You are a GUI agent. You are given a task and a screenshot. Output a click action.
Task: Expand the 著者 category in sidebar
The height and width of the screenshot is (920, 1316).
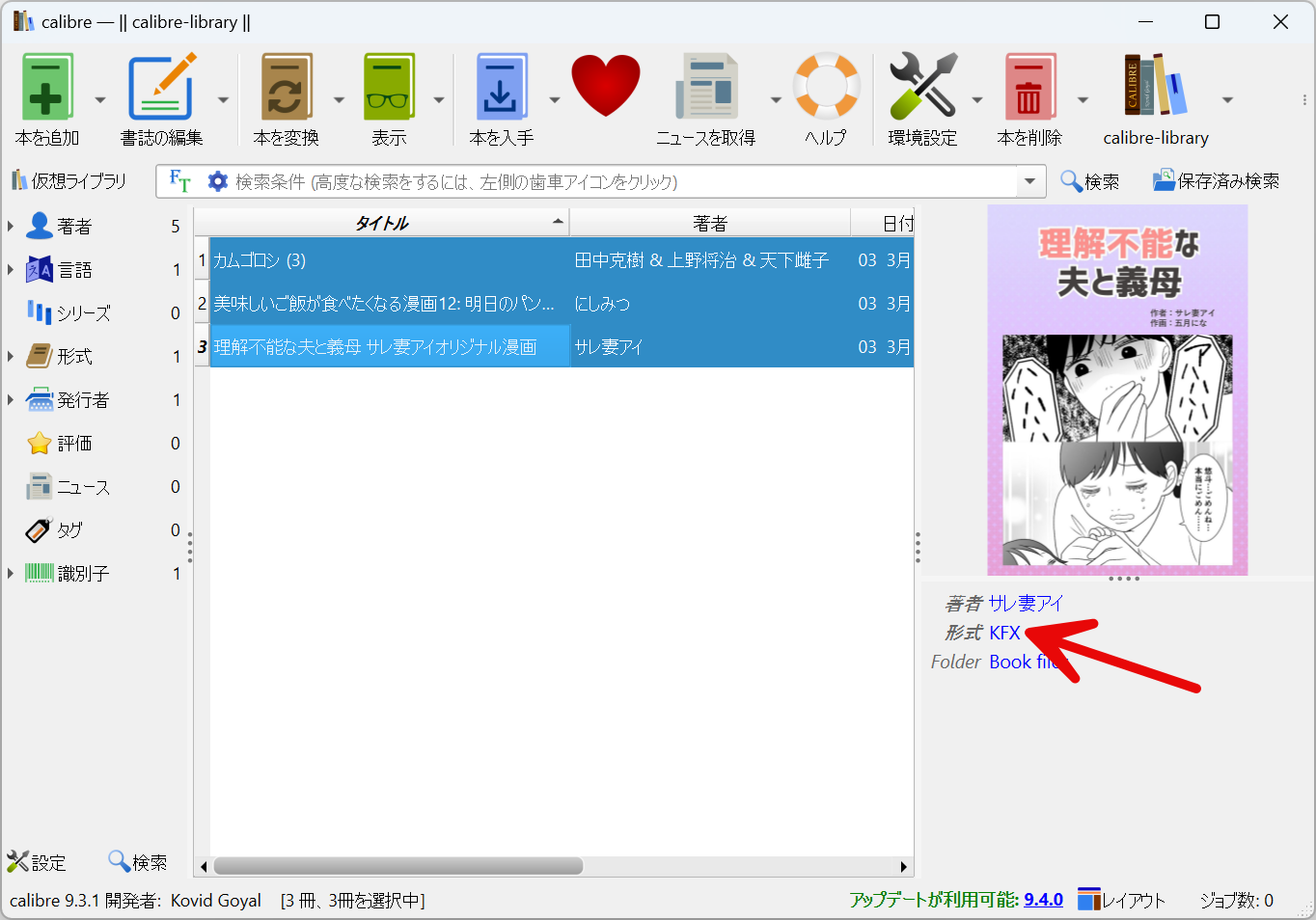10,225
